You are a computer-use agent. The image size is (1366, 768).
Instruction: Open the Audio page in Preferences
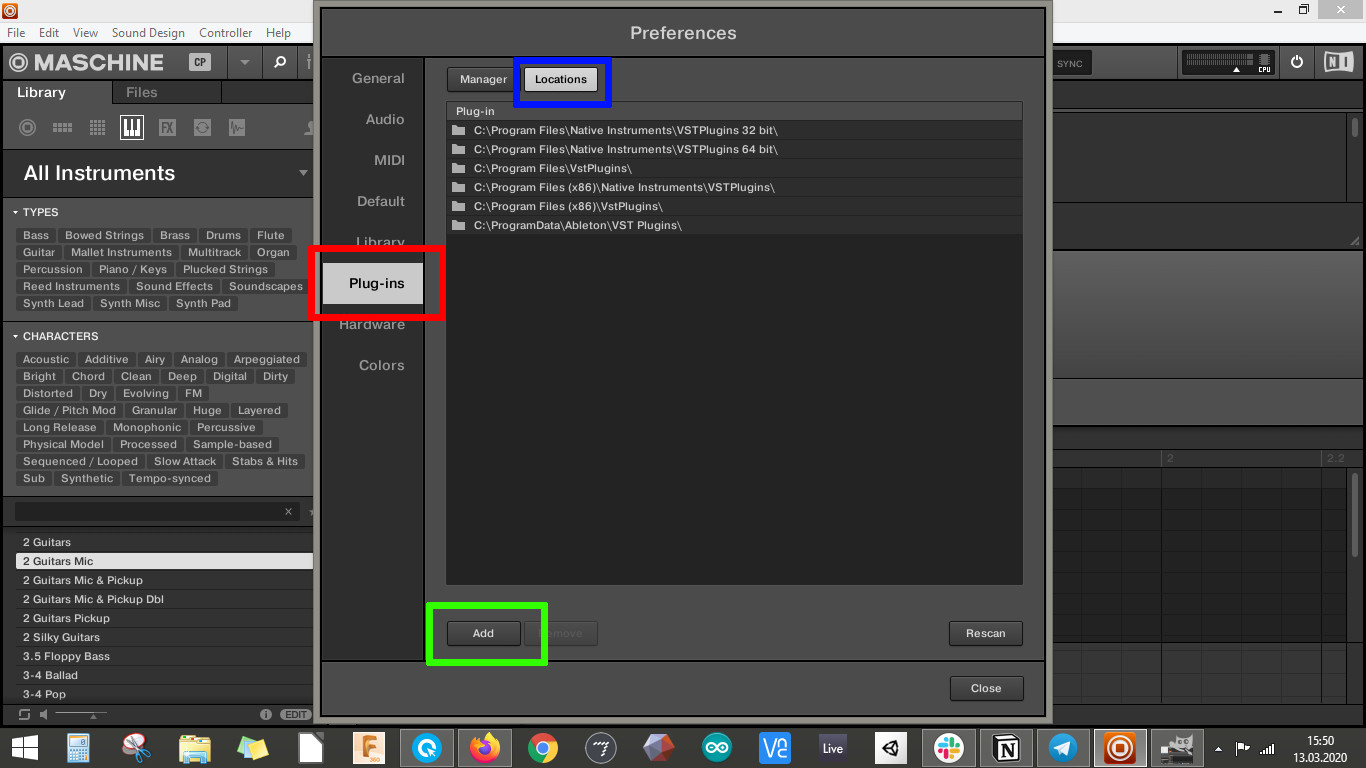tap(385, 119)
